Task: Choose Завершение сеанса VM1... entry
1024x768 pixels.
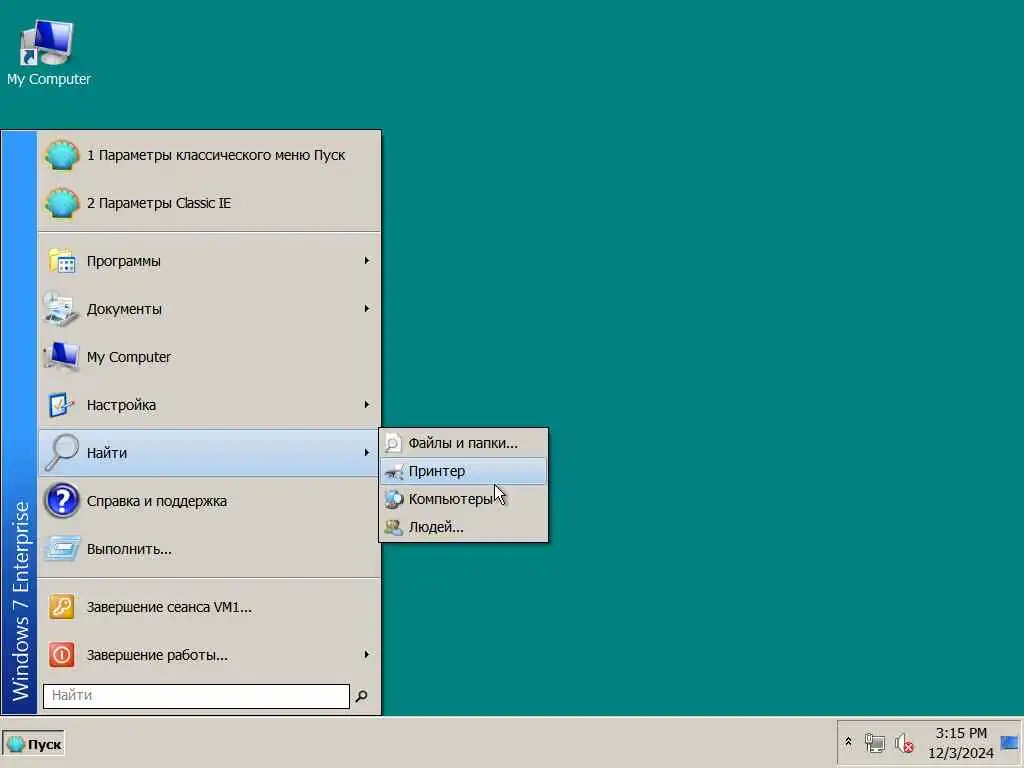Action: [x=210, y=607]
